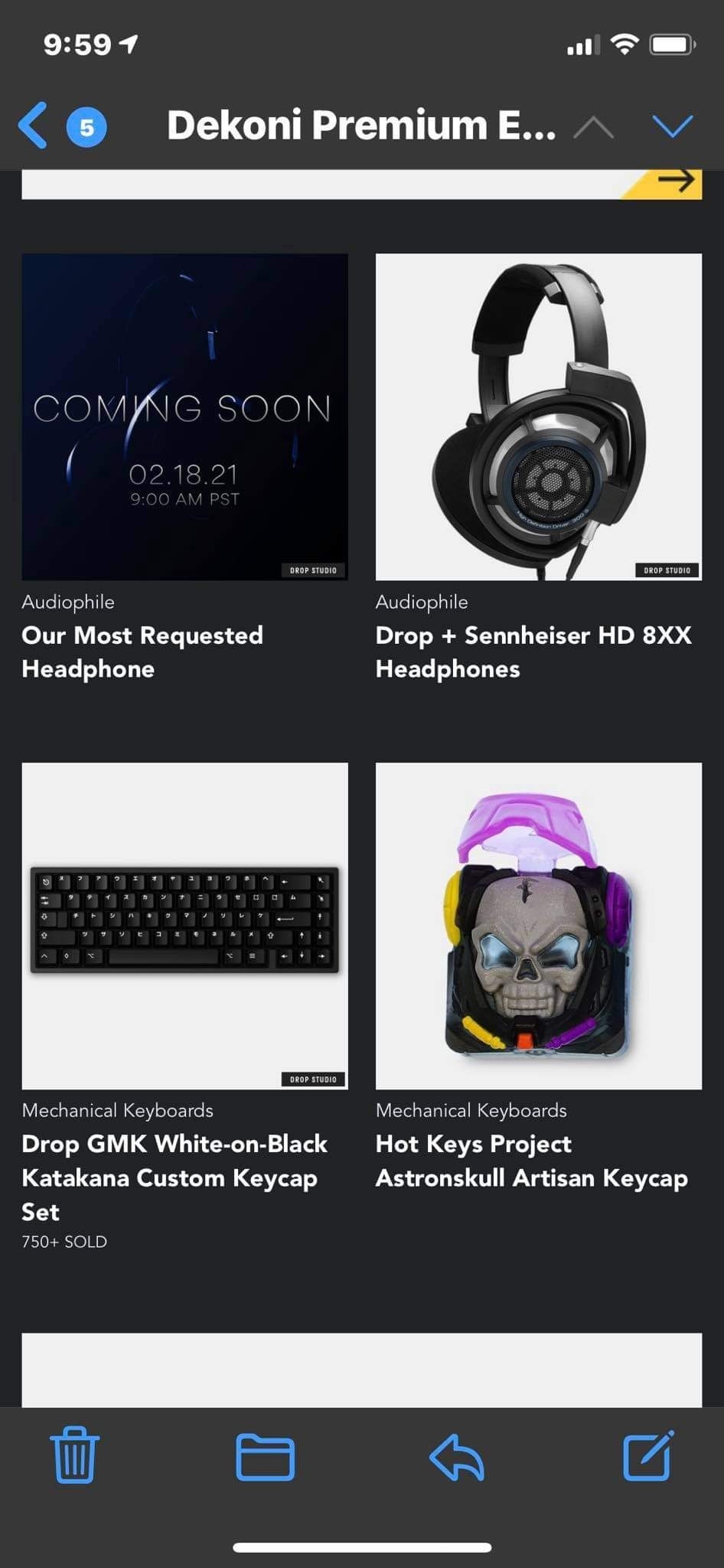724x1568 pixels.
Task: Move email using the folder icon
Action: click(x=265, y=1456)
